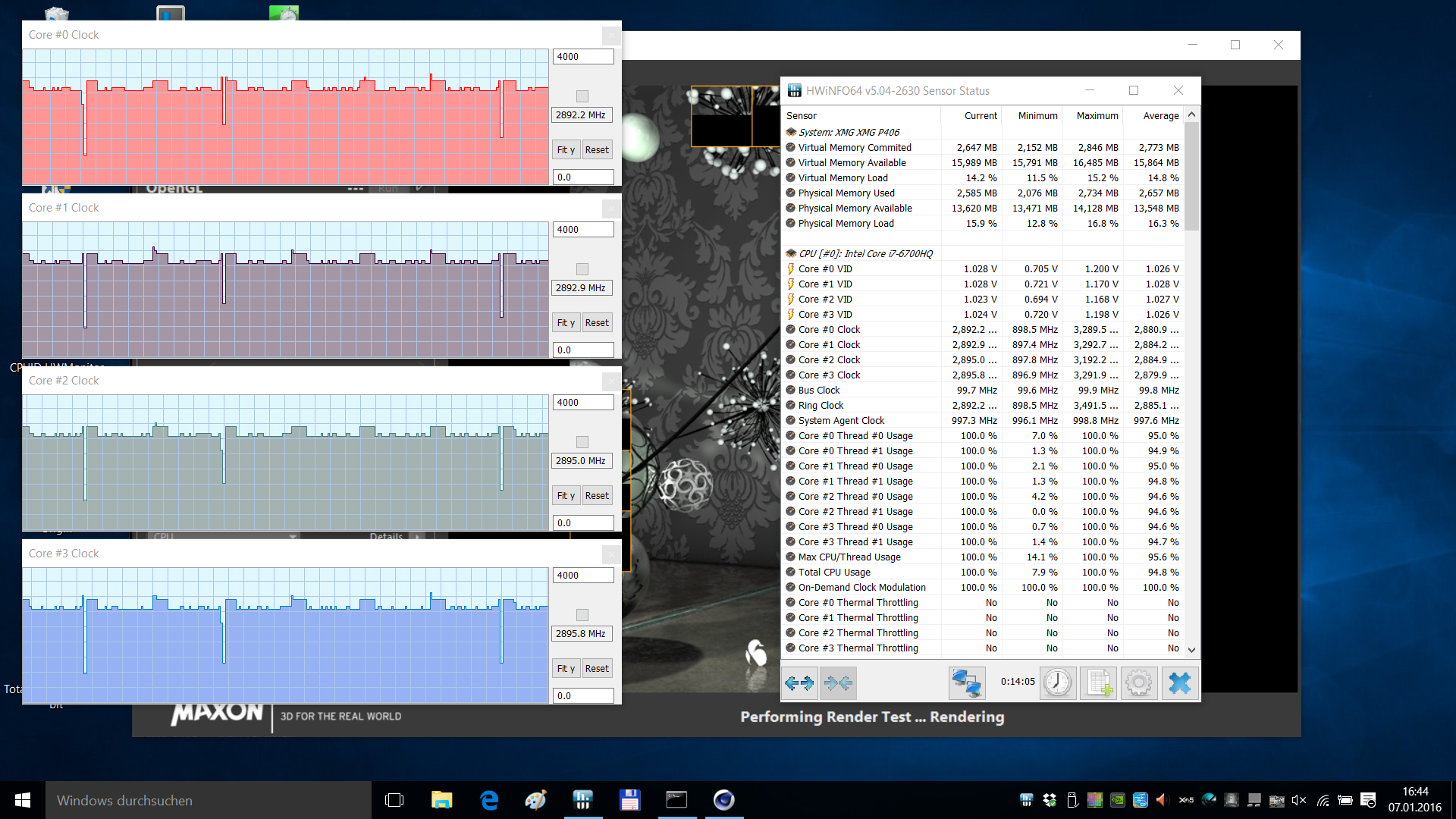1456x819 pixels.
Task: Toggle checkbox in Core #2 Clock graph
Action: coord(582,442)
